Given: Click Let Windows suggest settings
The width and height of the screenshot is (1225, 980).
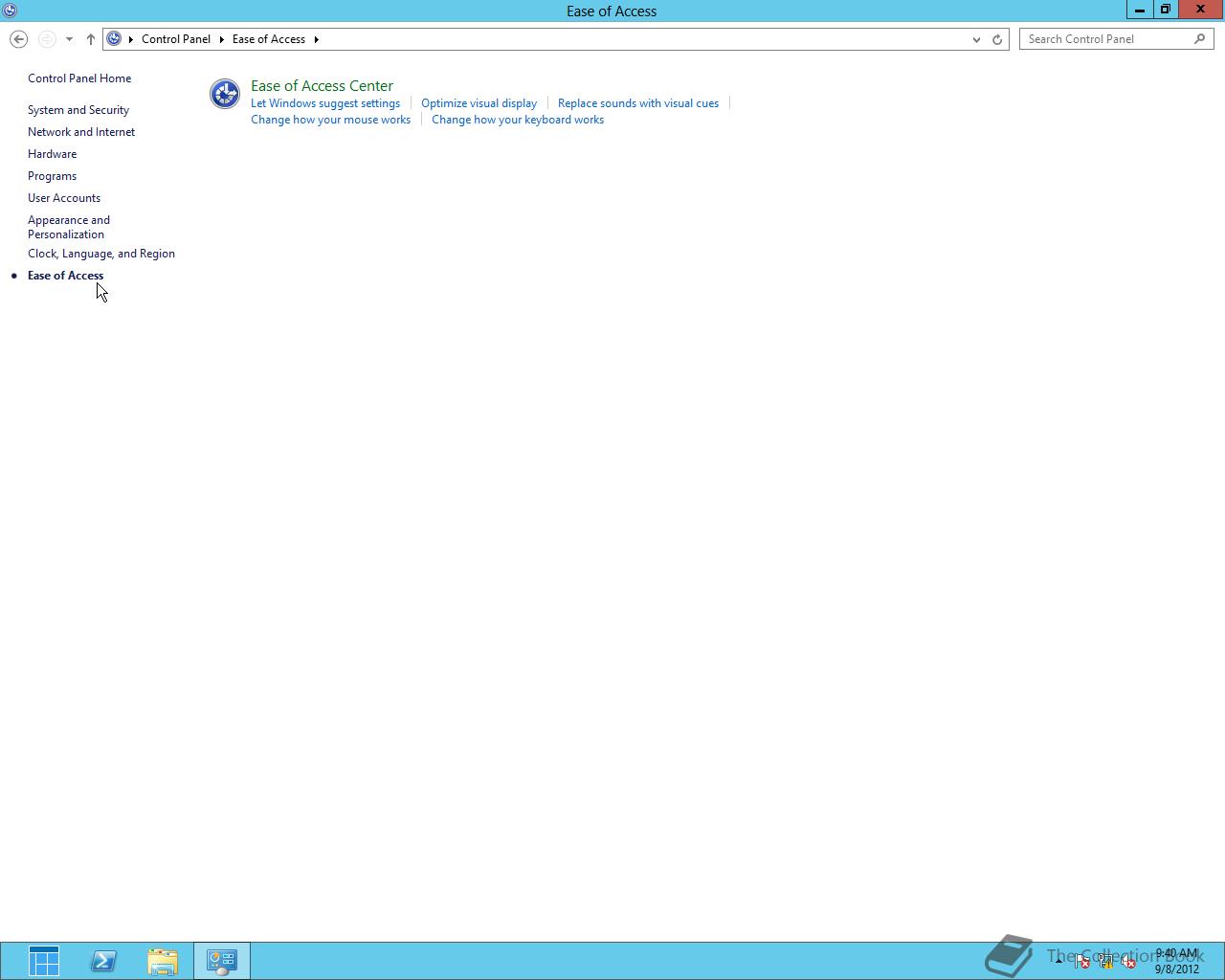Looking at the screenshot, I should click(325, 103).
